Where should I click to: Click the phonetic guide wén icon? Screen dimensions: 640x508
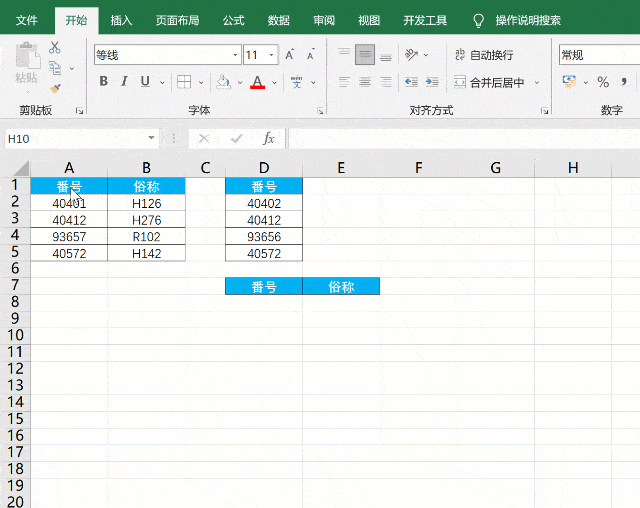tap(297, 82)
